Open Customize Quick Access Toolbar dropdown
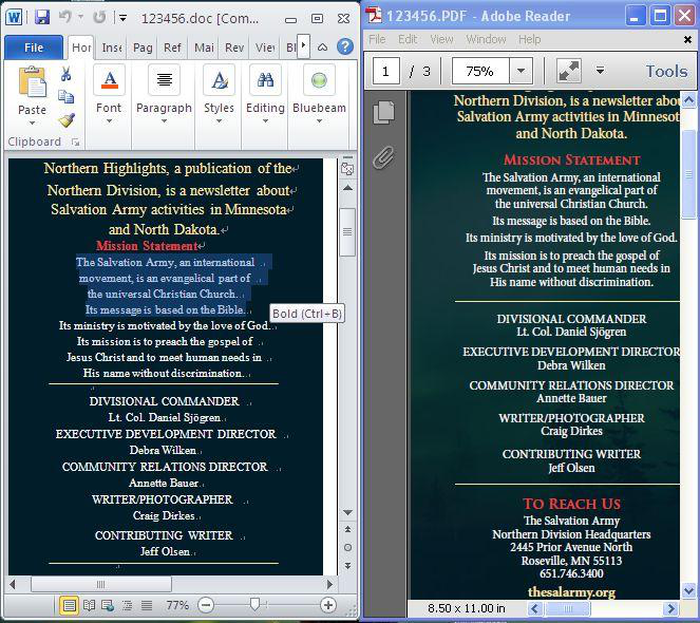 [x=122, y=18]
